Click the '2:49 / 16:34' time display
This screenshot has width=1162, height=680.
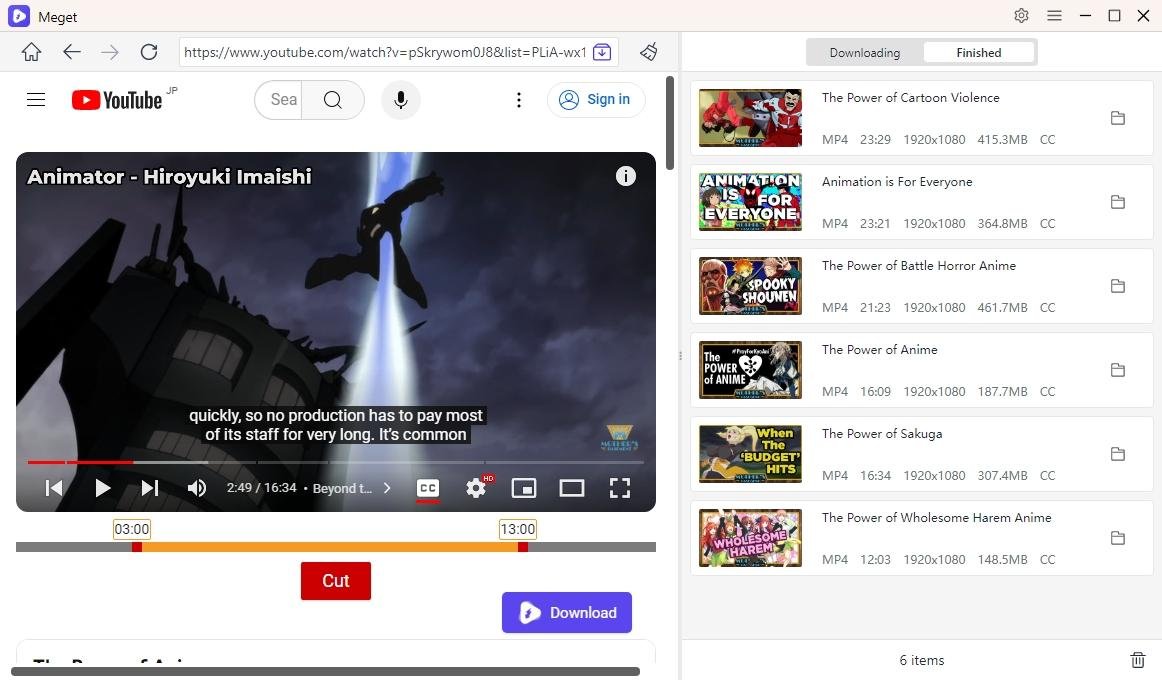click(x=262, y=487)
